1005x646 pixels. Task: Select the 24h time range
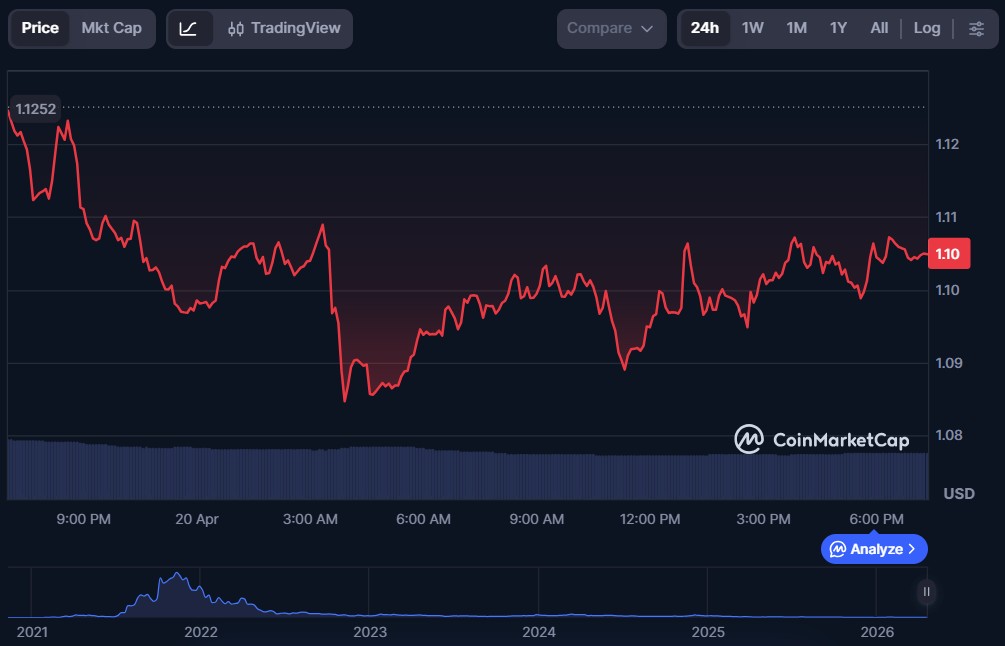pos(704,28)
